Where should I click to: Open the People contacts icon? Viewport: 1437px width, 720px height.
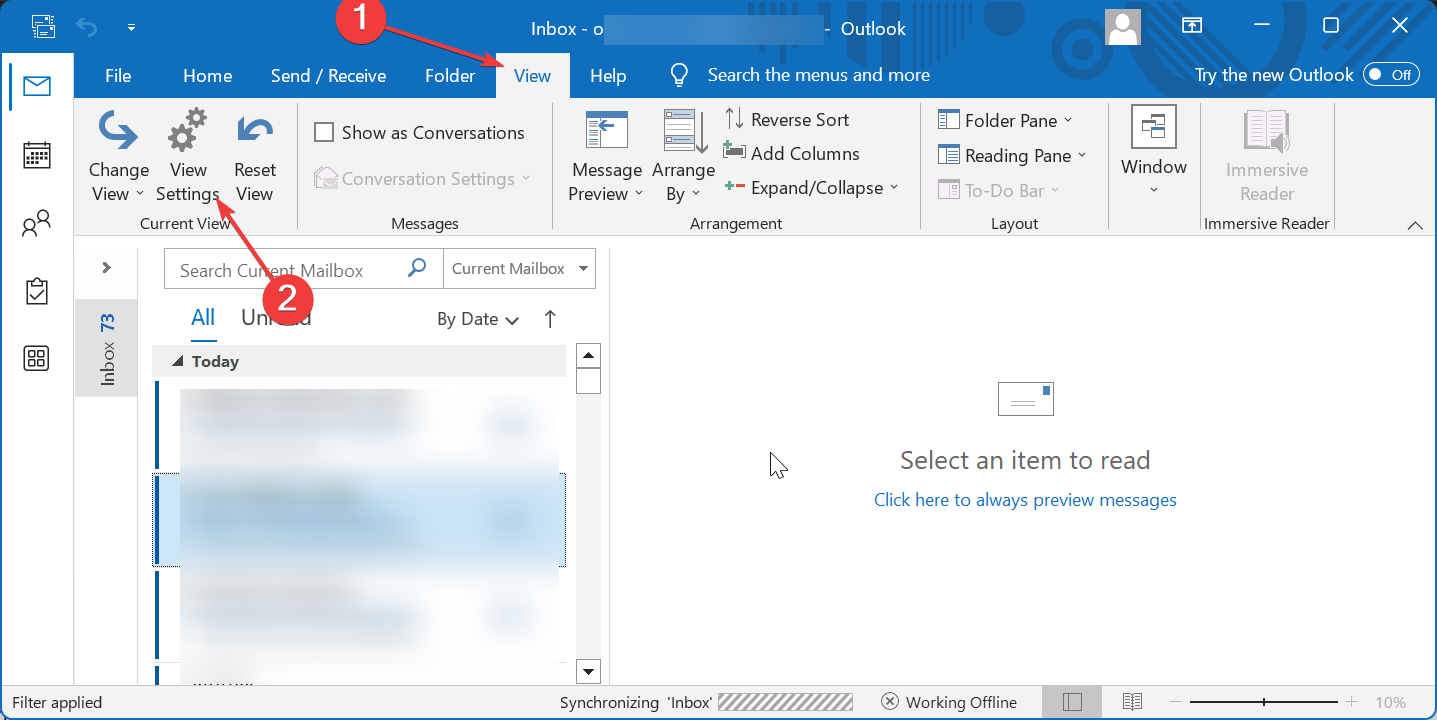click(37, 224)
